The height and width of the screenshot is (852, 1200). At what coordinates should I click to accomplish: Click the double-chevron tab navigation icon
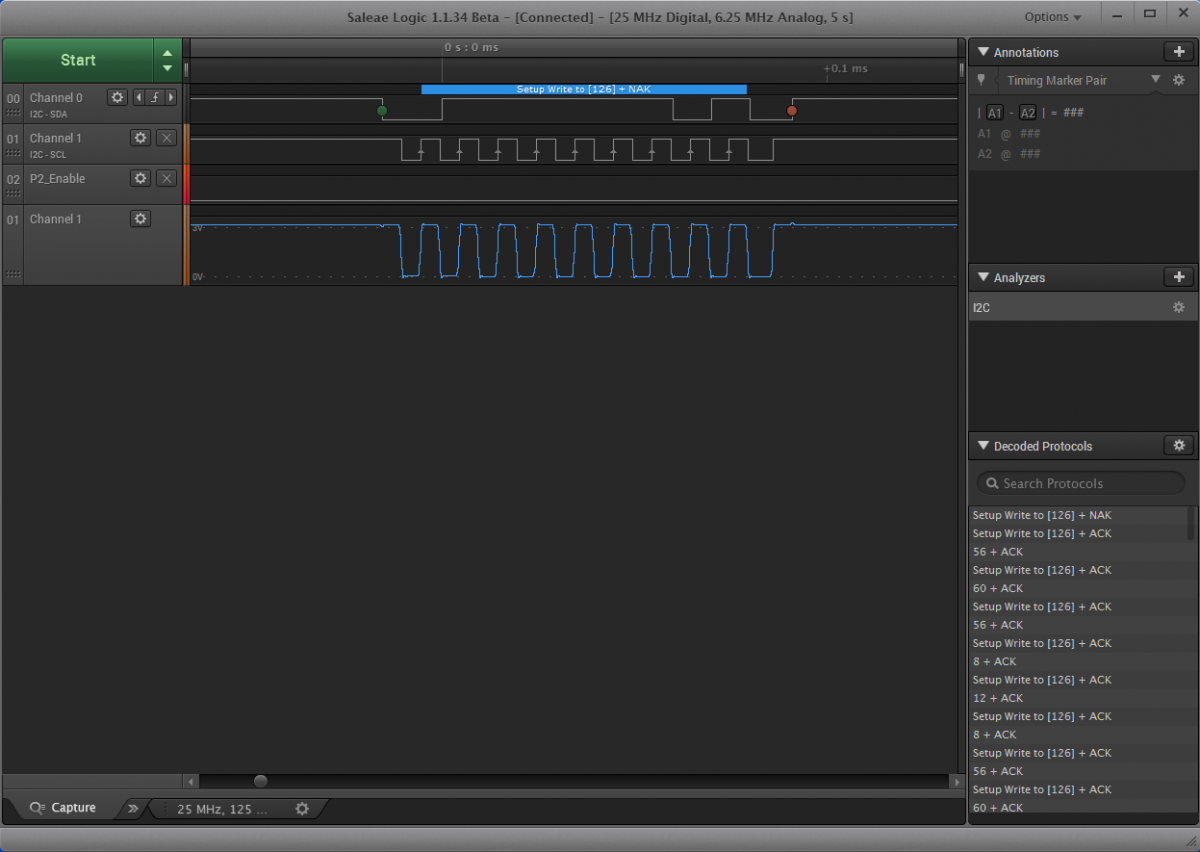(133, 808)
